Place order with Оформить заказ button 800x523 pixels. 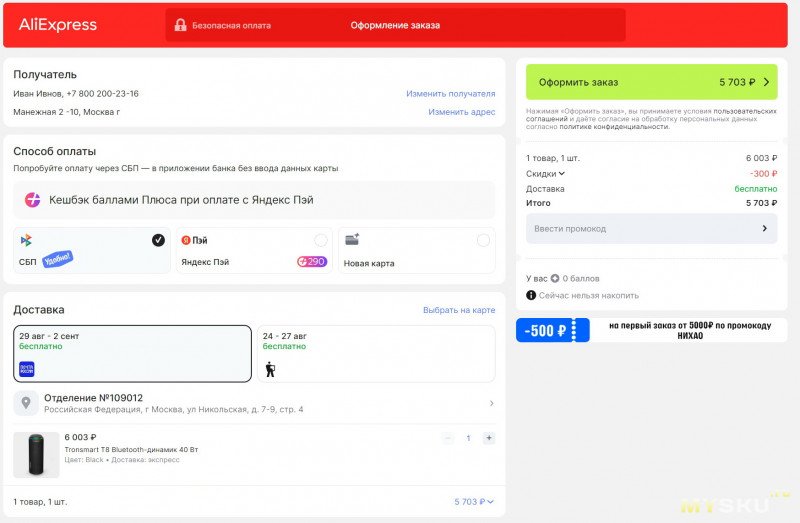[652, 82]
